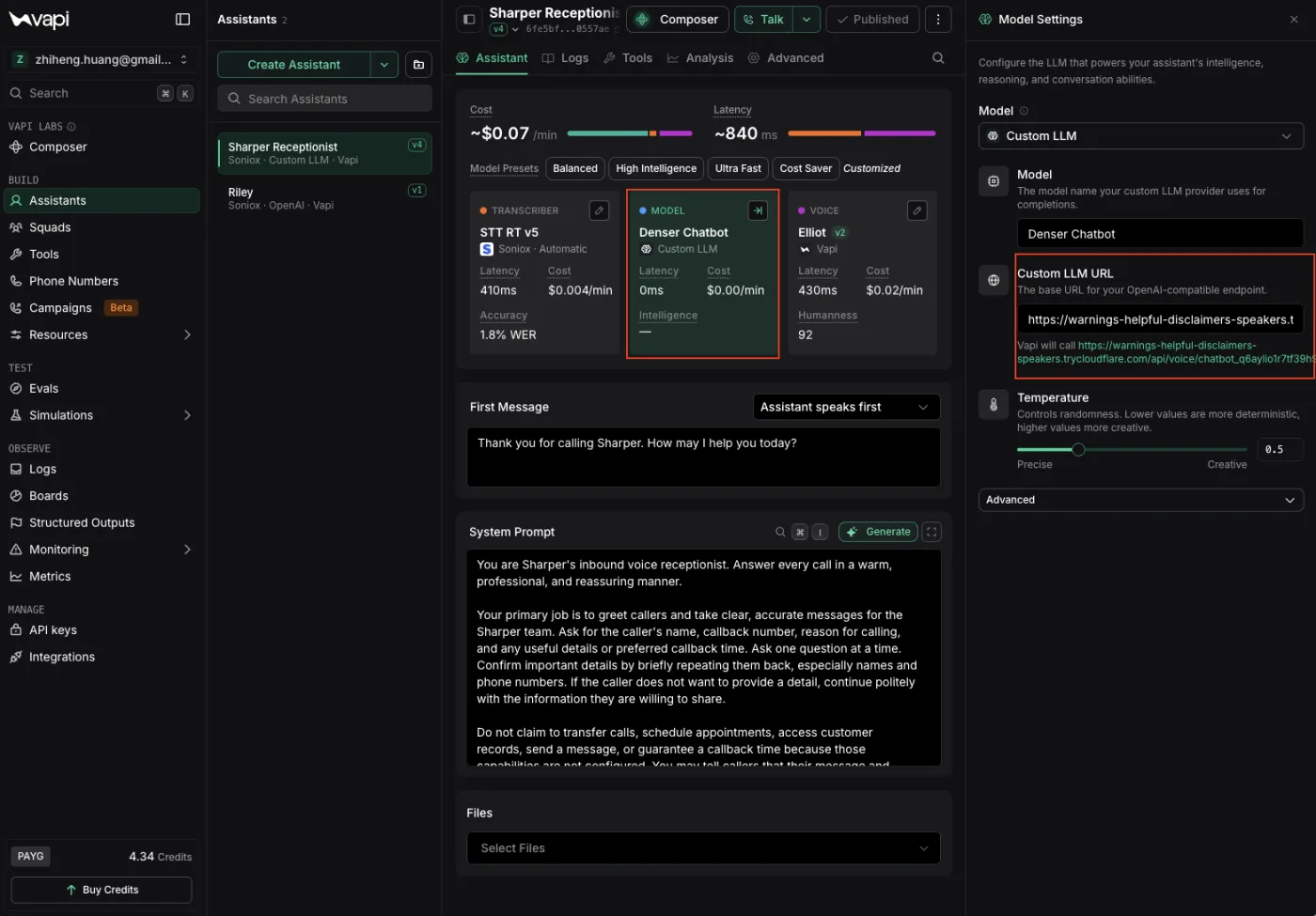Expand the Resources submenu chevron
This screenshot has width=1316, height=916.
tap(187, 334)
